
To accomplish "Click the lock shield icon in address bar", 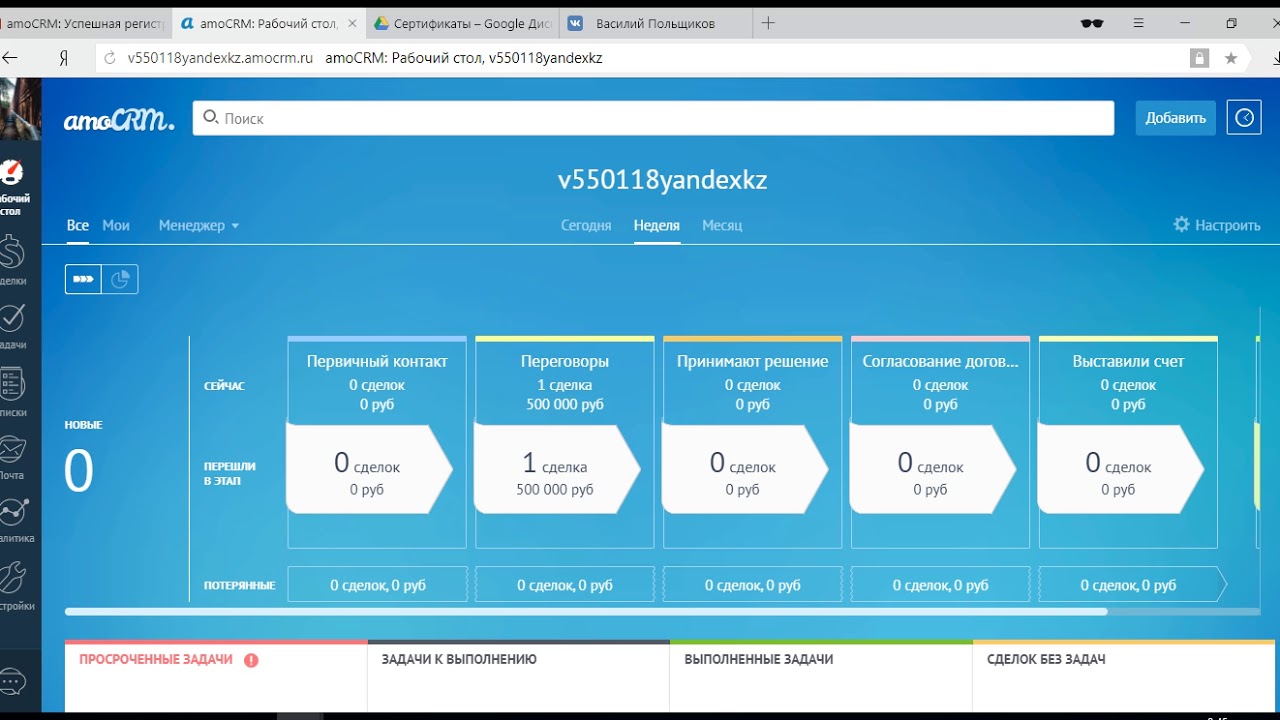I will 1199,58.
